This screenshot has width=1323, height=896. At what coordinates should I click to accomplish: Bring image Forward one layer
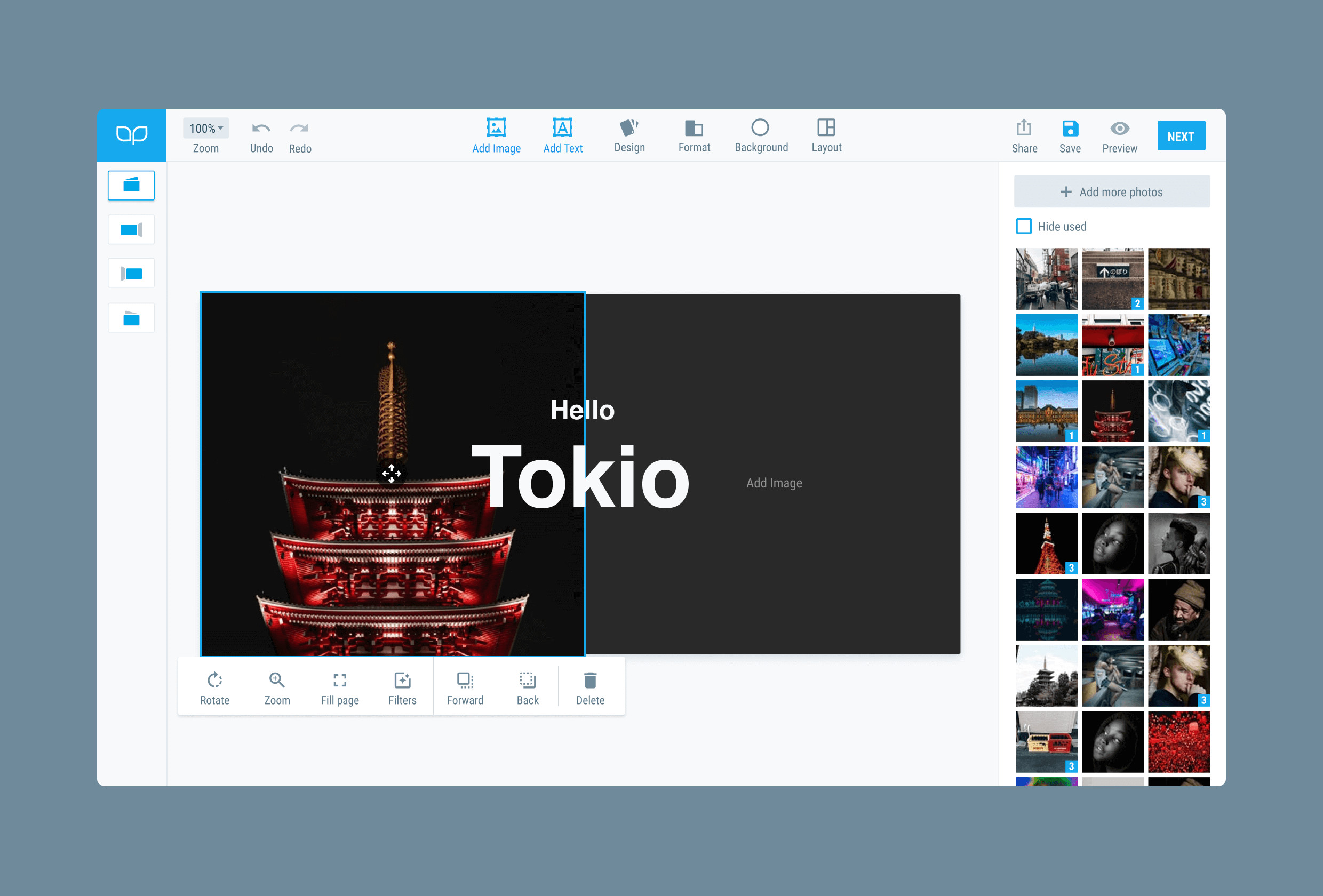click(465, 680)
